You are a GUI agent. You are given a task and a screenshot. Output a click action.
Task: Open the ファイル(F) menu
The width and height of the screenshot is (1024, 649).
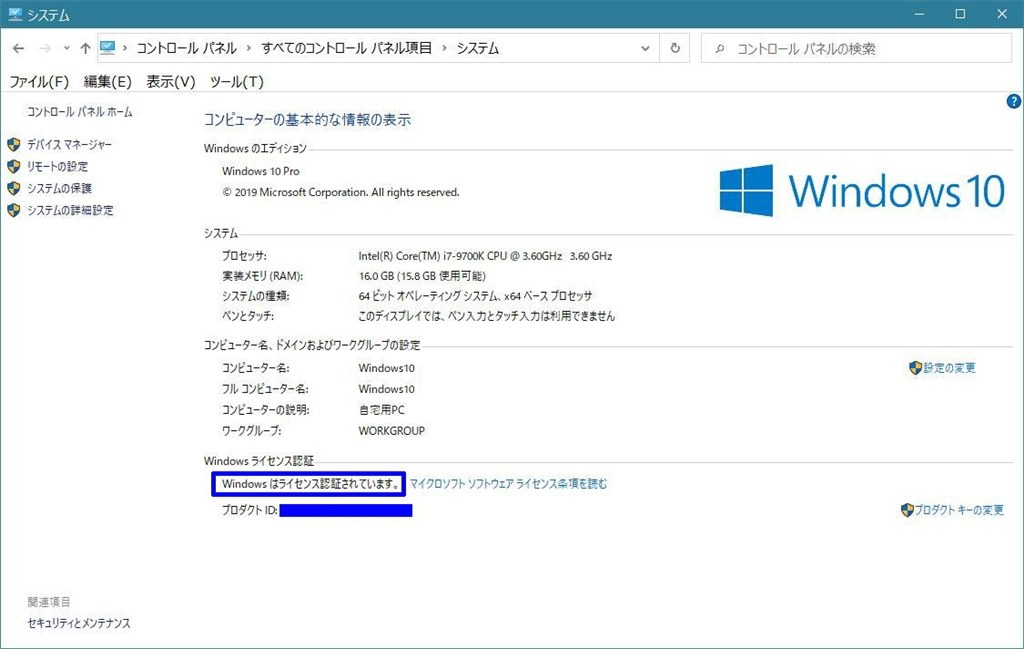pyautogui.click(x=39, y=82)
